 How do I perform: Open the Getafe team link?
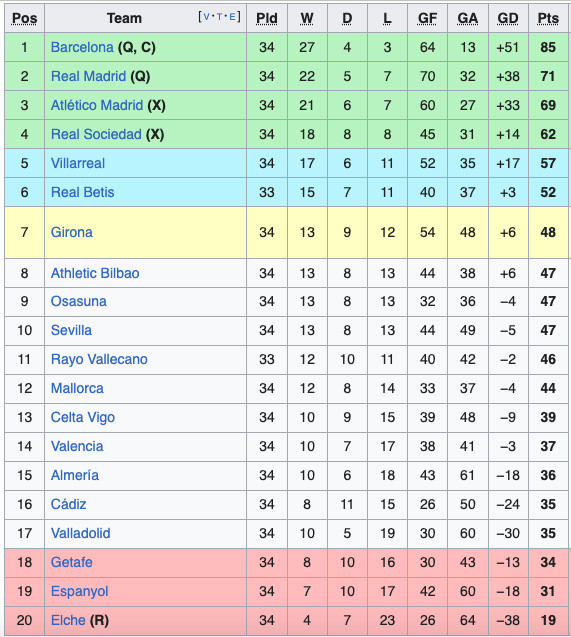click(72, 562)
